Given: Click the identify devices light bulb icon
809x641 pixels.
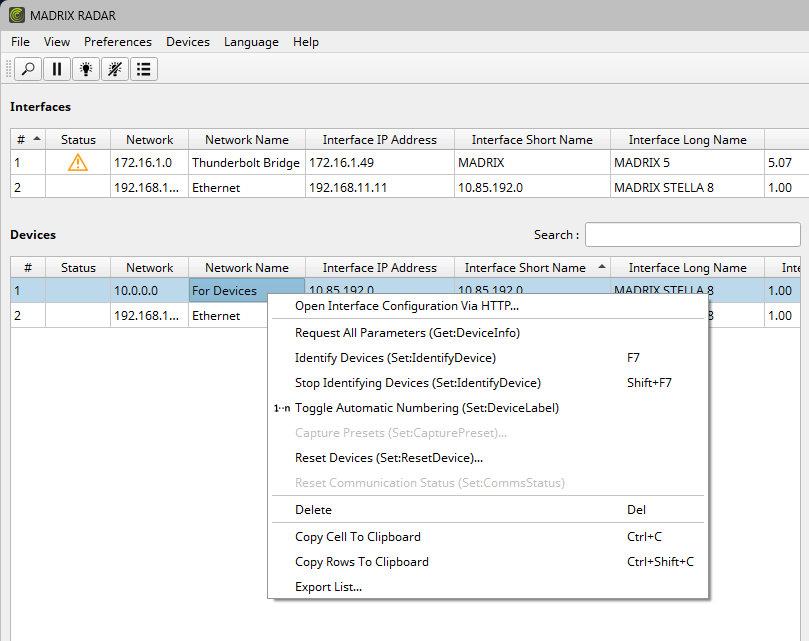Looking at the screenshot, I should coord(86,69).
